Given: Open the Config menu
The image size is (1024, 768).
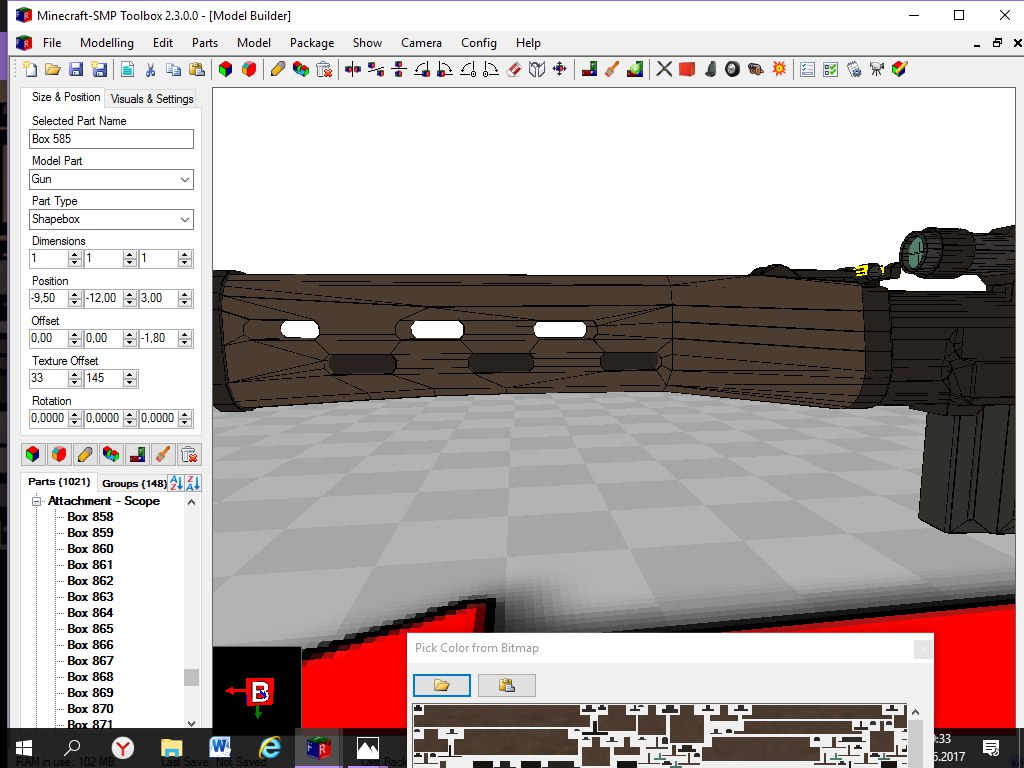Looking at the screenshot, I should [x=479, y=43].
